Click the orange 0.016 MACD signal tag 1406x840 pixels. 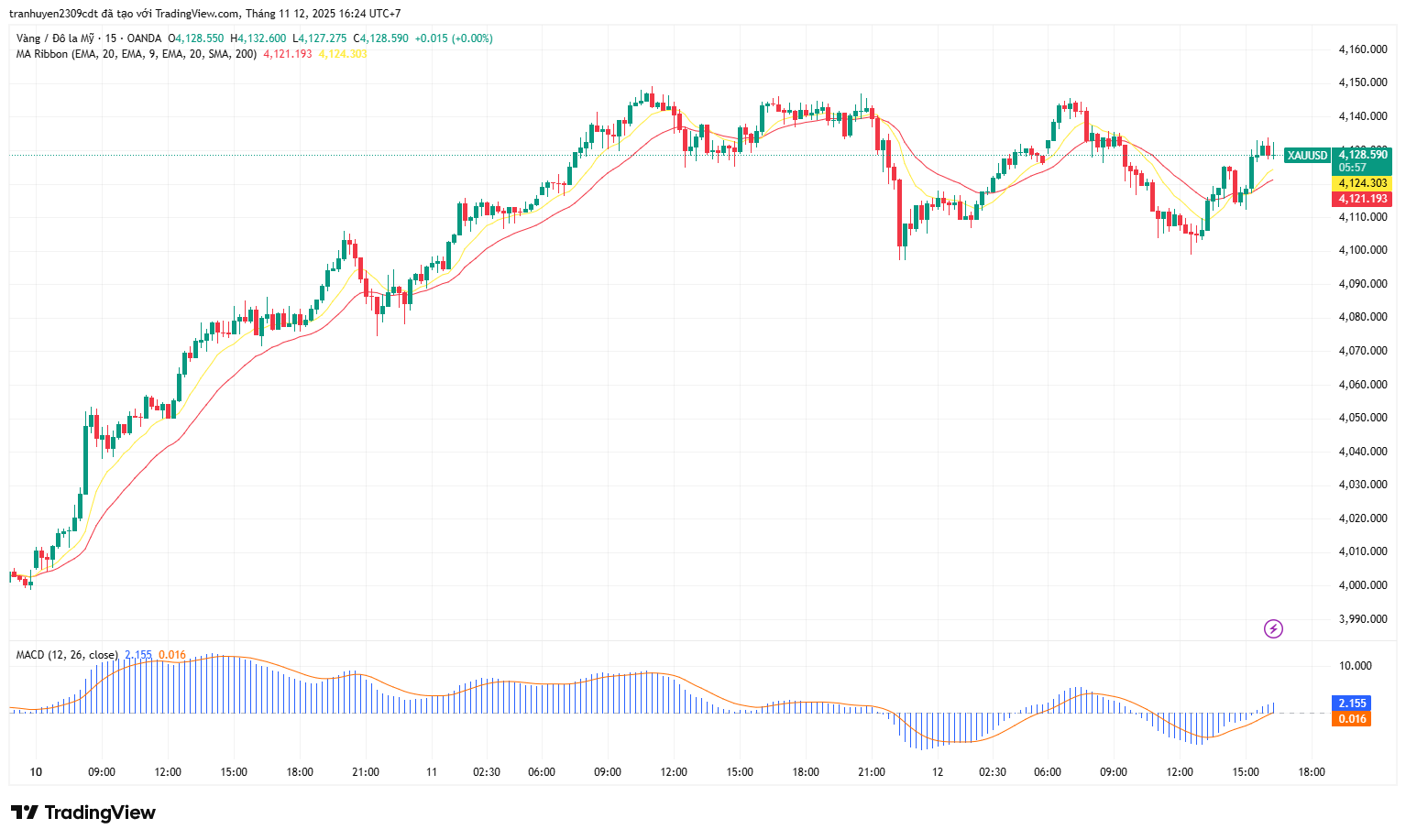coord(1351,719)
